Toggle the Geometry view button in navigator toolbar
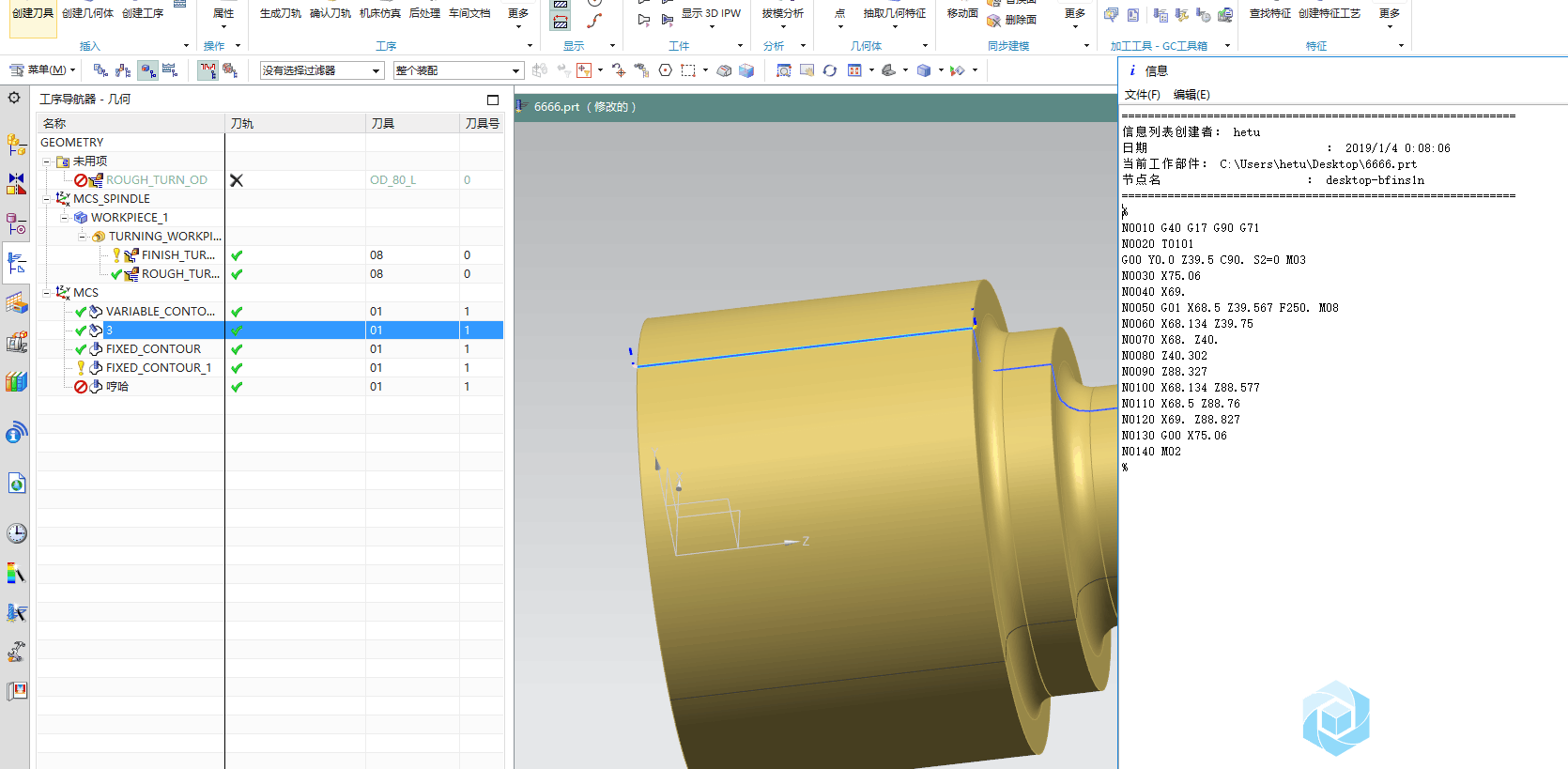 click(x=147, y=70)
